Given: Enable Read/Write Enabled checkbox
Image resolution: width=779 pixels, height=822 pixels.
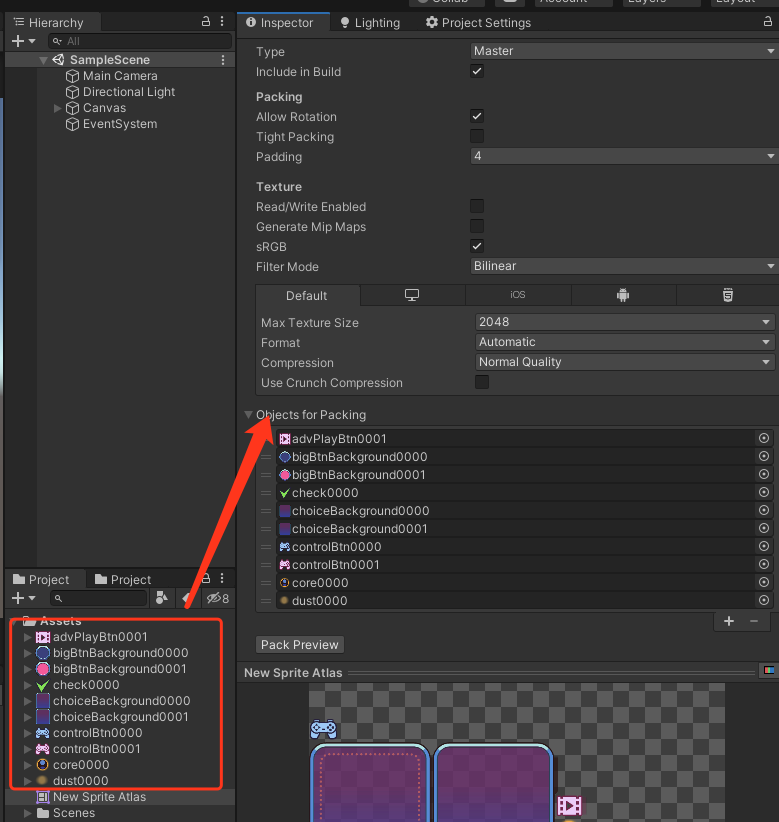Looking at the screenshot, I should click(x=477, y=206).
